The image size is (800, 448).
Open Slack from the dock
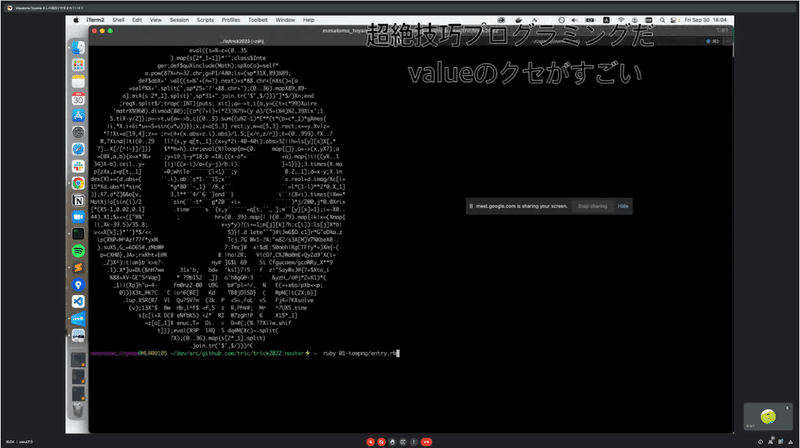click(x=78, y=166)
